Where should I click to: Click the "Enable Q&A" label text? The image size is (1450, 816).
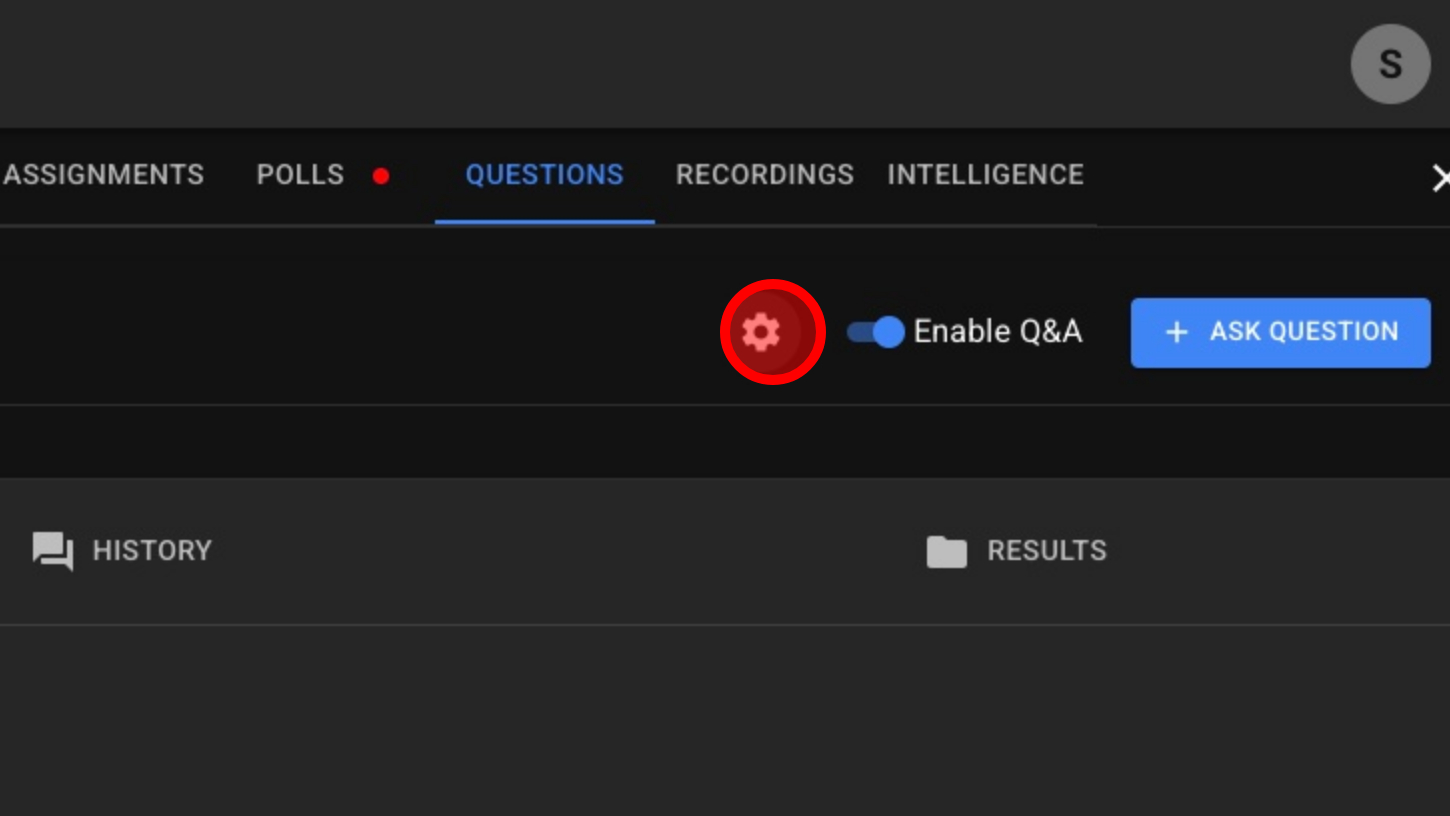pos(997,332)
